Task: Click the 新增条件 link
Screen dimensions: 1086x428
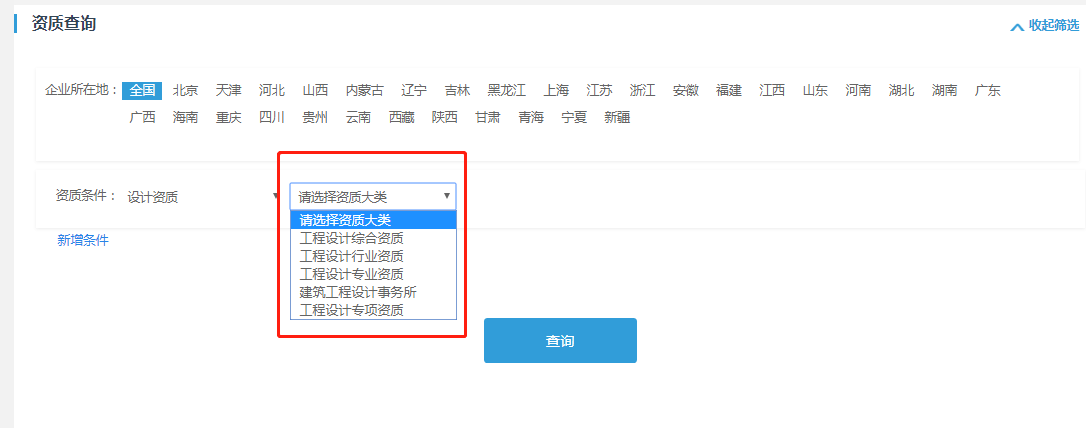Action: point(83,240)
